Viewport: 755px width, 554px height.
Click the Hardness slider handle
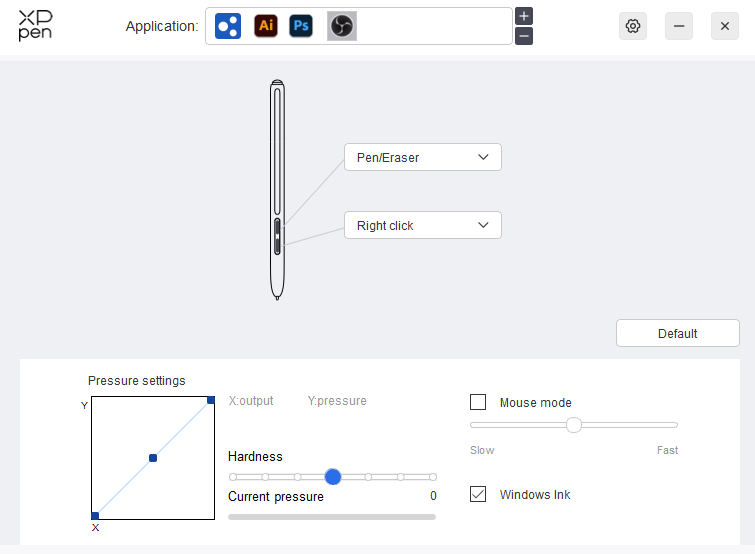[x=333, y=477]
